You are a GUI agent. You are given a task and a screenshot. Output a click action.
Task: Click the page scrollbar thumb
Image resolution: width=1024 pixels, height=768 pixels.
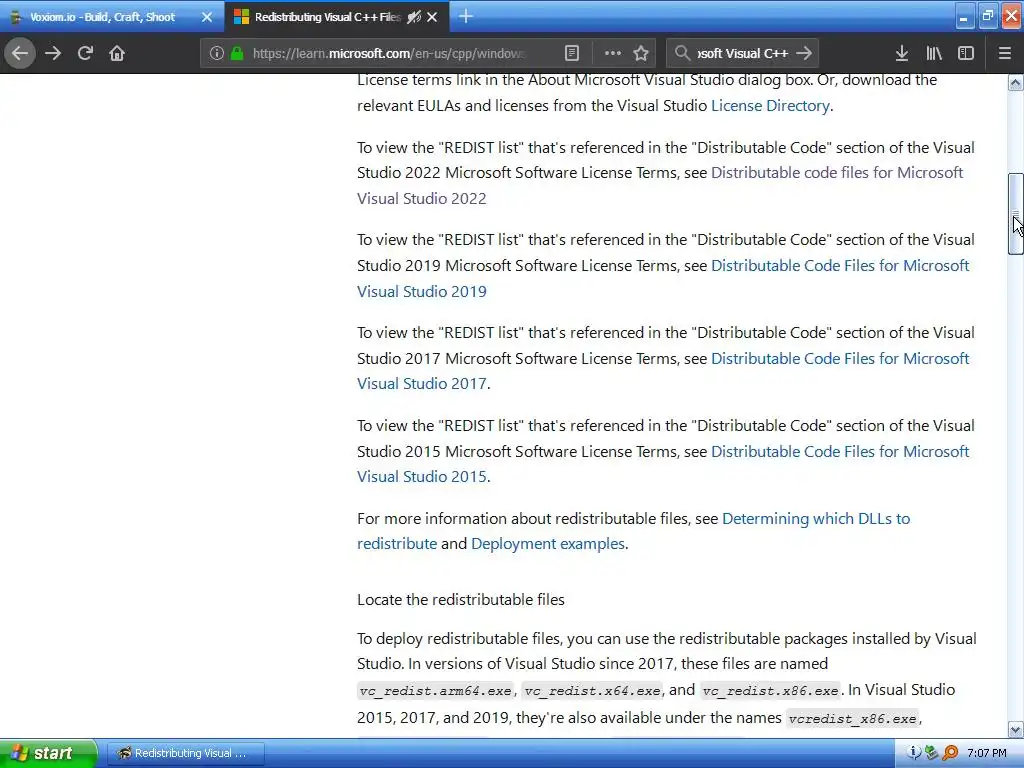tap(1016, 214)
